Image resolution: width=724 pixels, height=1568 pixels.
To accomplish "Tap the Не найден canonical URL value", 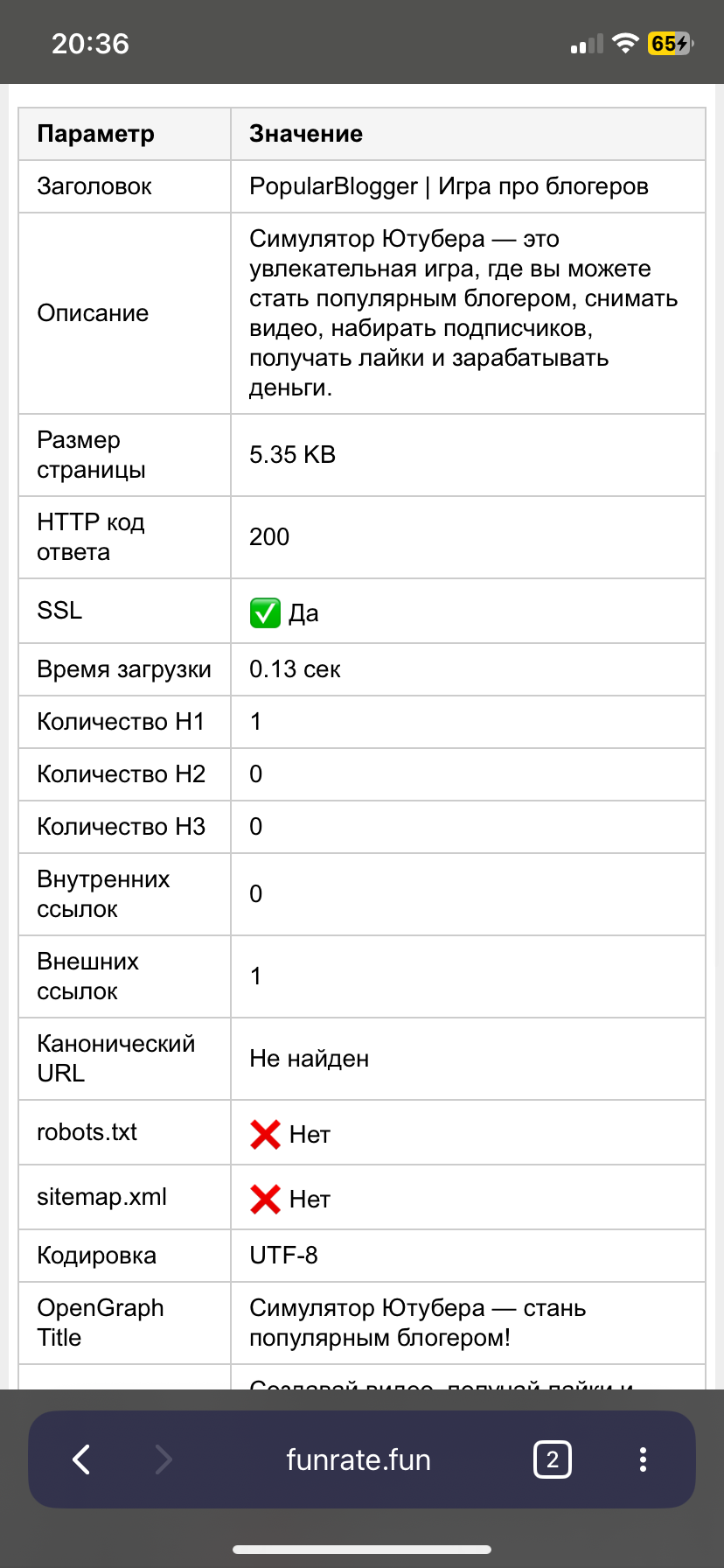I will (309, 1059).
